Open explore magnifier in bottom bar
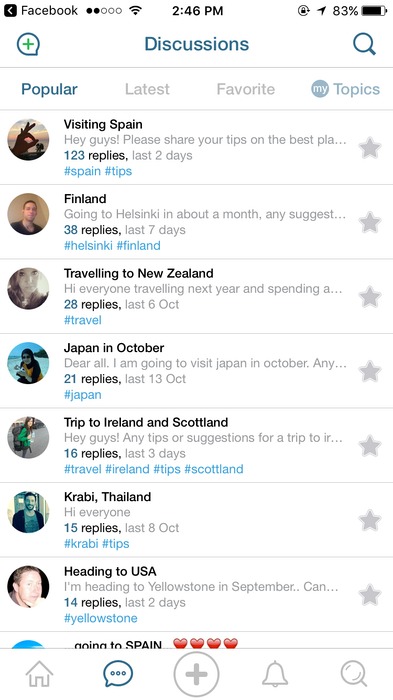 point(354,674)
